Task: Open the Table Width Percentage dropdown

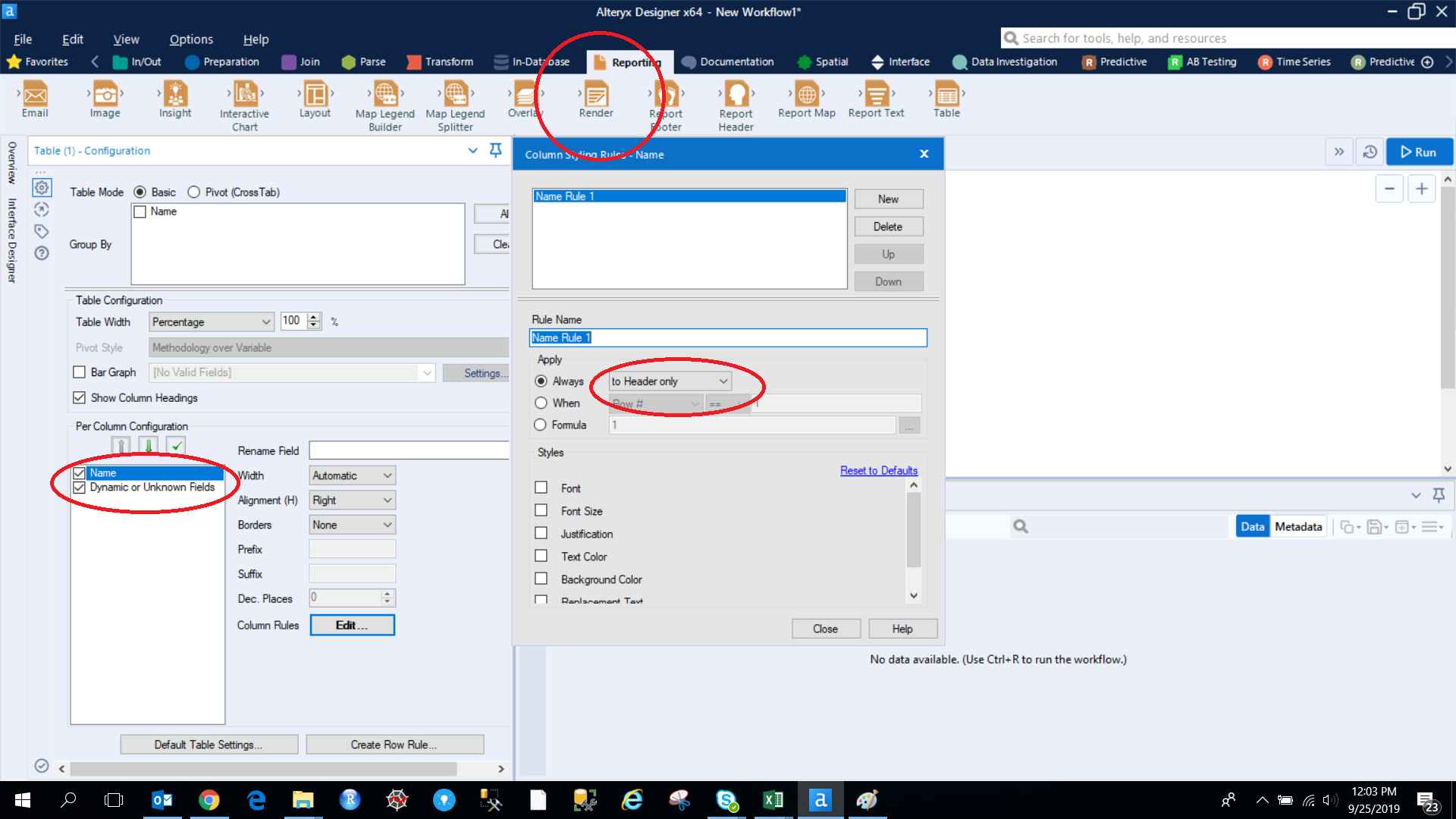Action: pyautogui.click(x=211, y=322)
